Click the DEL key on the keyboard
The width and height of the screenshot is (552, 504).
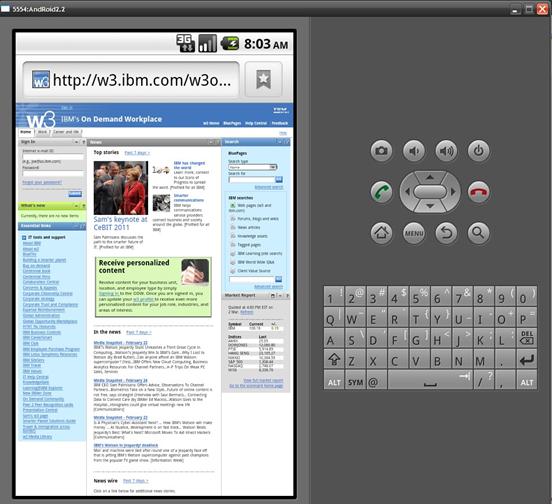tap(527, 338)
